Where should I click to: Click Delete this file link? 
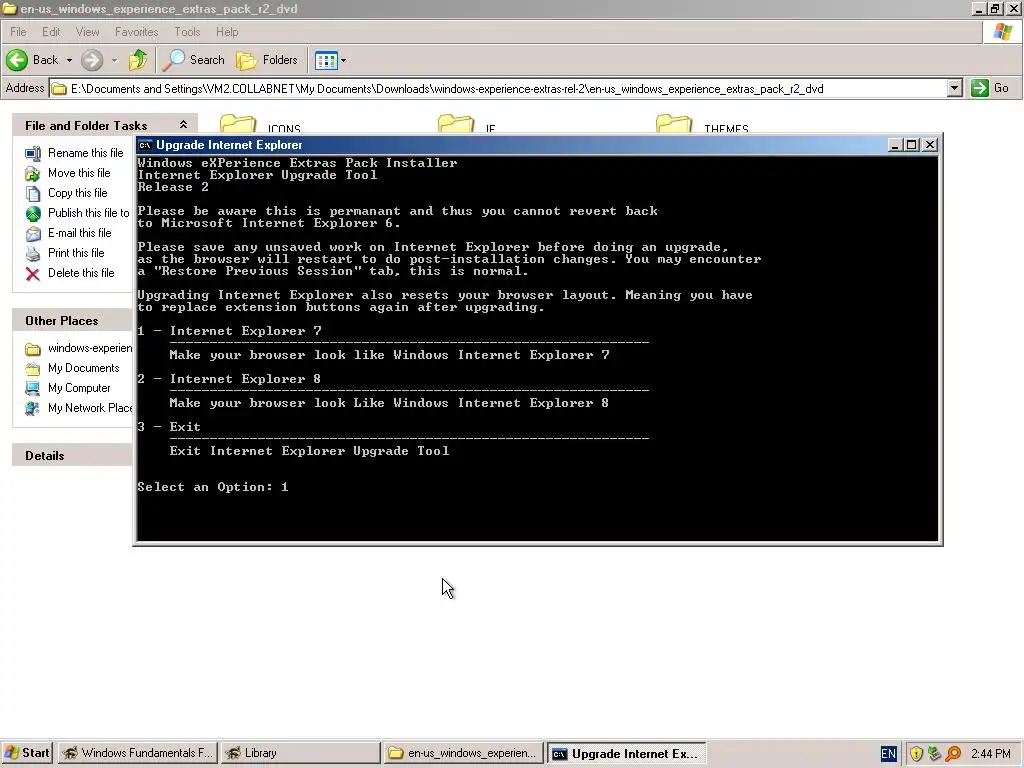pos(81,273)
